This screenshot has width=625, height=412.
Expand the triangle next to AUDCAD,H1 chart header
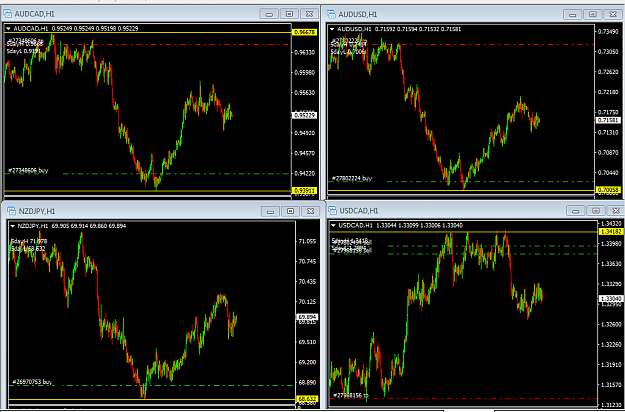tap(8, 28)
